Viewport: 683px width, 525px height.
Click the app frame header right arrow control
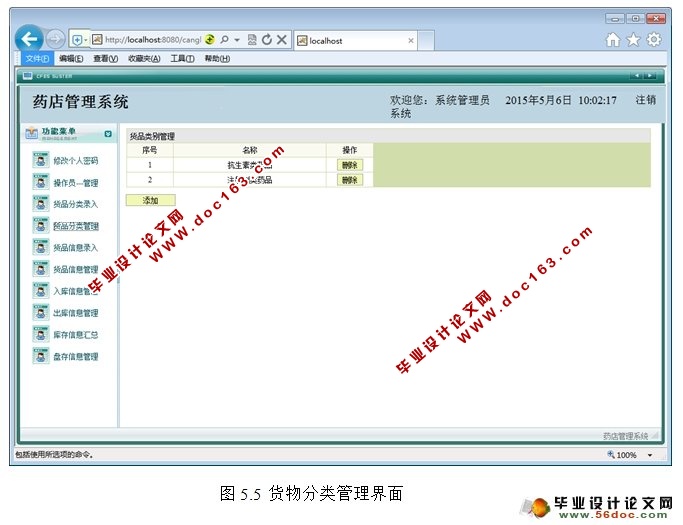tap(649, 76)
